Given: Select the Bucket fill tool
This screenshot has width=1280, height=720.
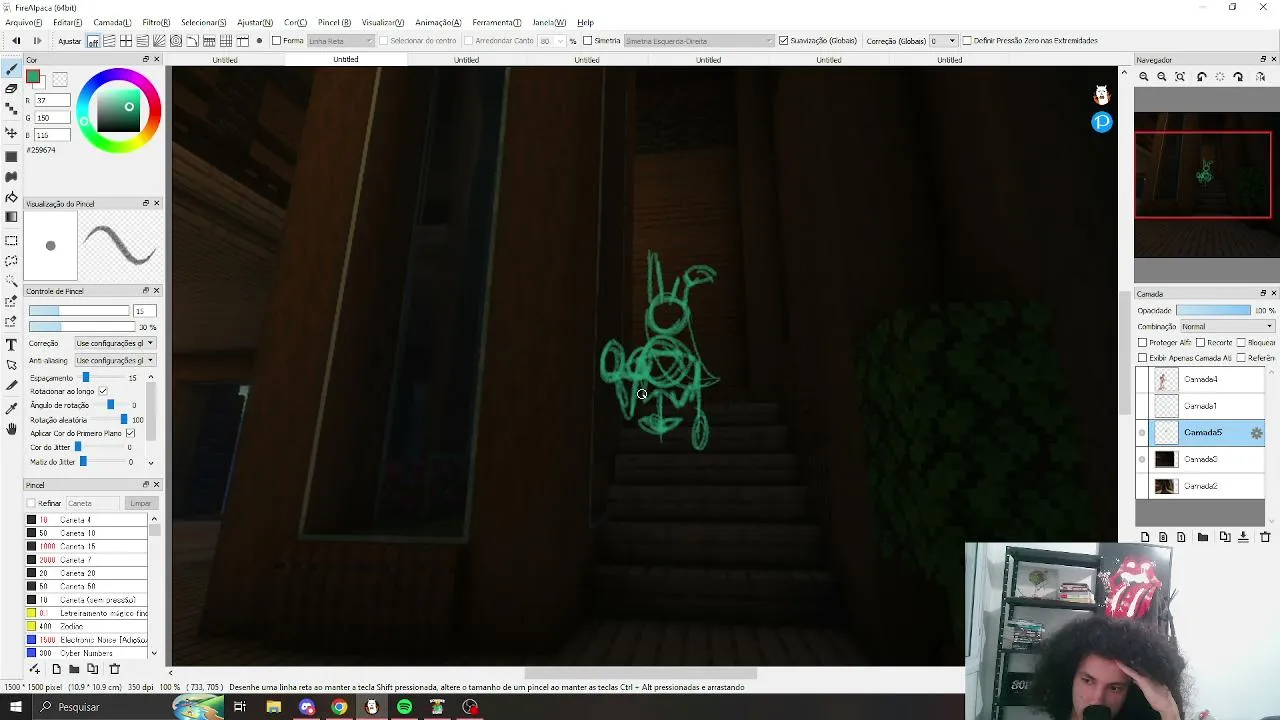Looking at the screenshot, I should click(11, 197).
